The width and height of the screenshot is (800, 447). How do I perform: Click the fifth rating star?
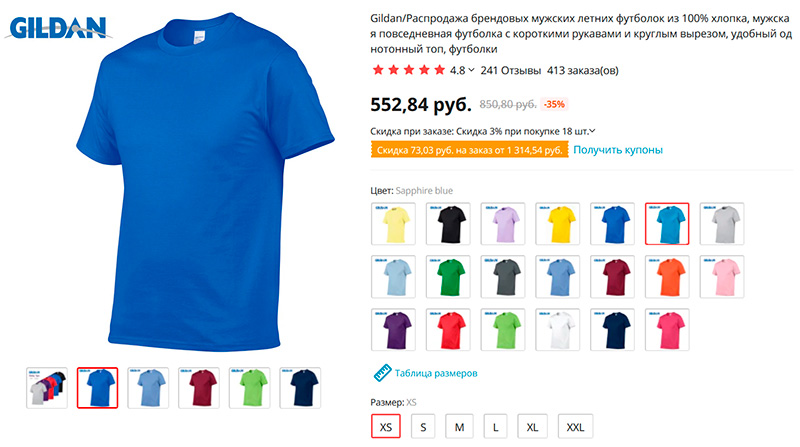click(x=439, y=70)
